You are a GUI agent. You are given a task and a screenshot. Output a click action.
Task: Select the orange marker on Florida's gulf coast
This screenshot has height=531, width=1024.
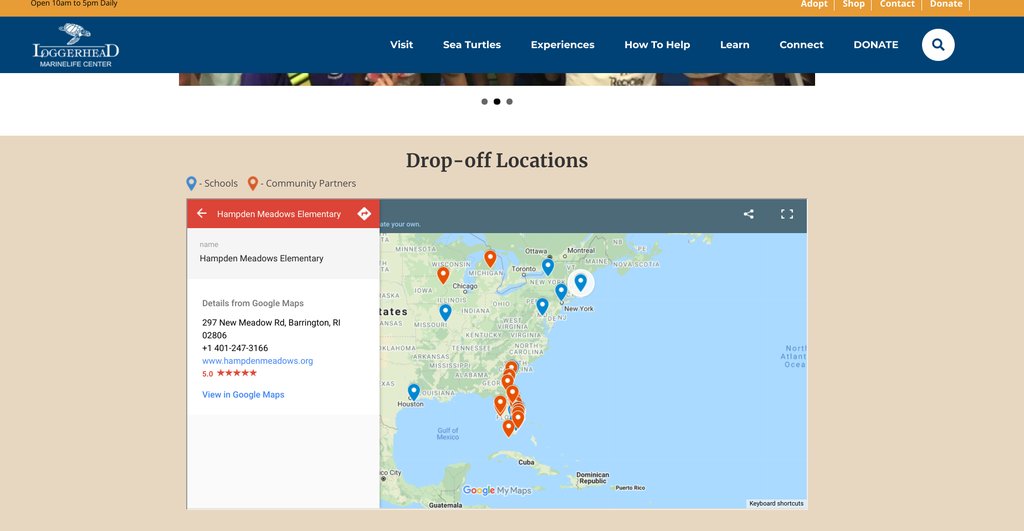pyautogui.click(x=500, y=404)
